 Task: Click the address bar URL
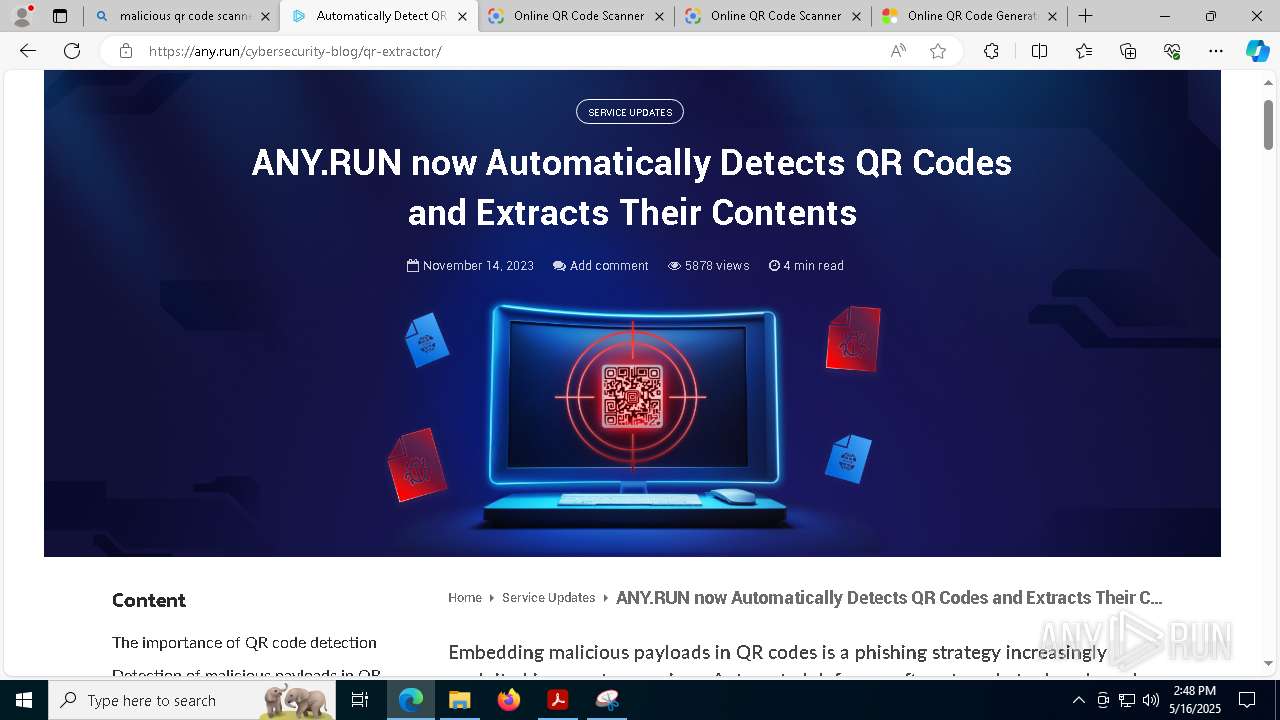coord(295,51)
